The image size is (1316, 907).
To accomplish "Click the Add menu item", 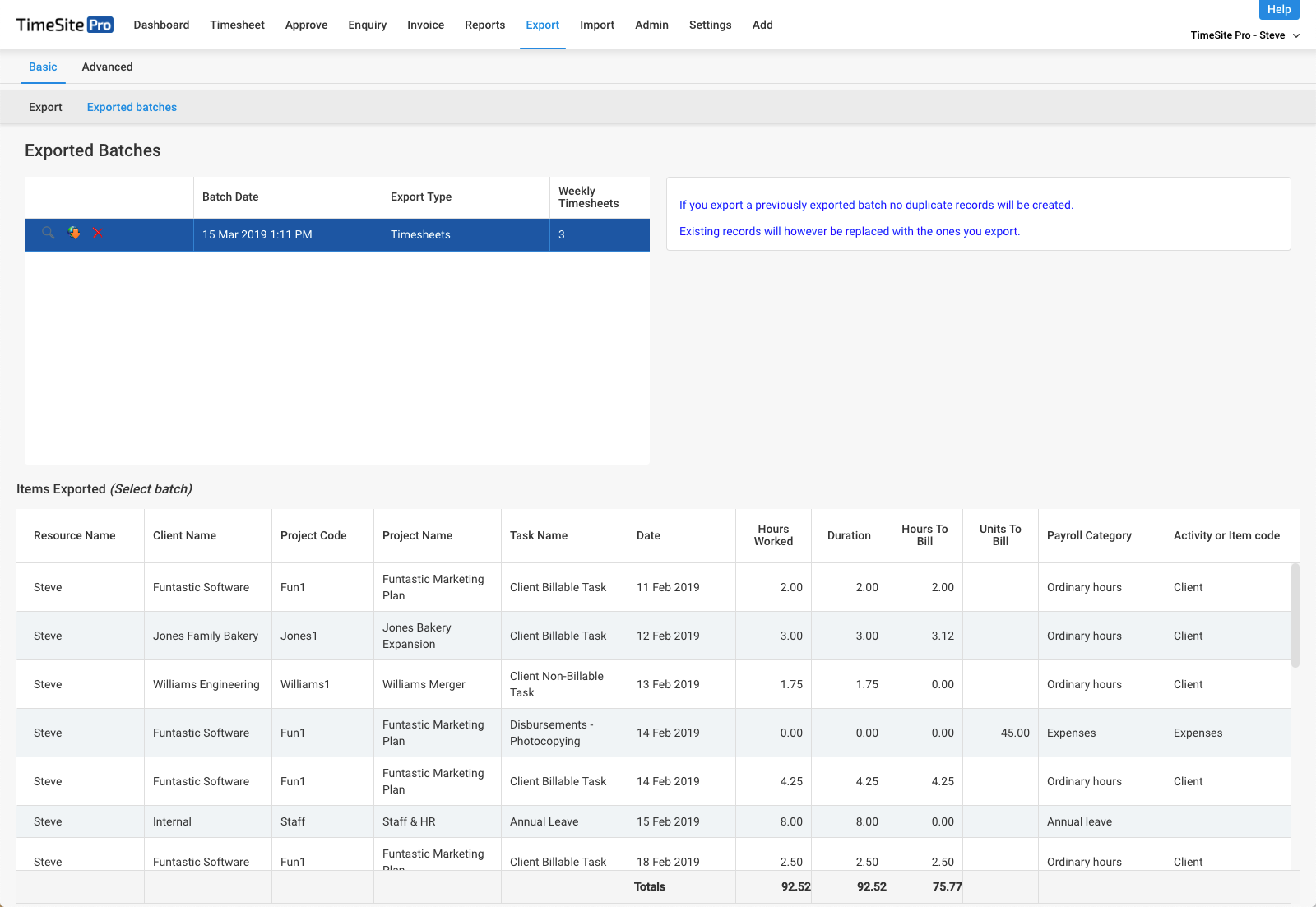I will [762, 25].
